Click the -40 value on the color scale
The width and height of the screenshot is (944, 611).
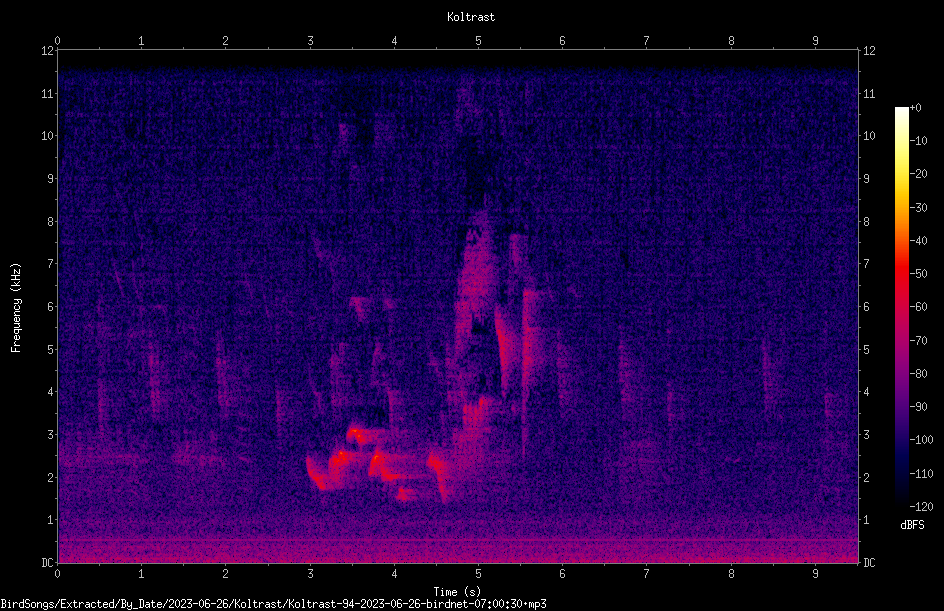[x=918, y=241]
